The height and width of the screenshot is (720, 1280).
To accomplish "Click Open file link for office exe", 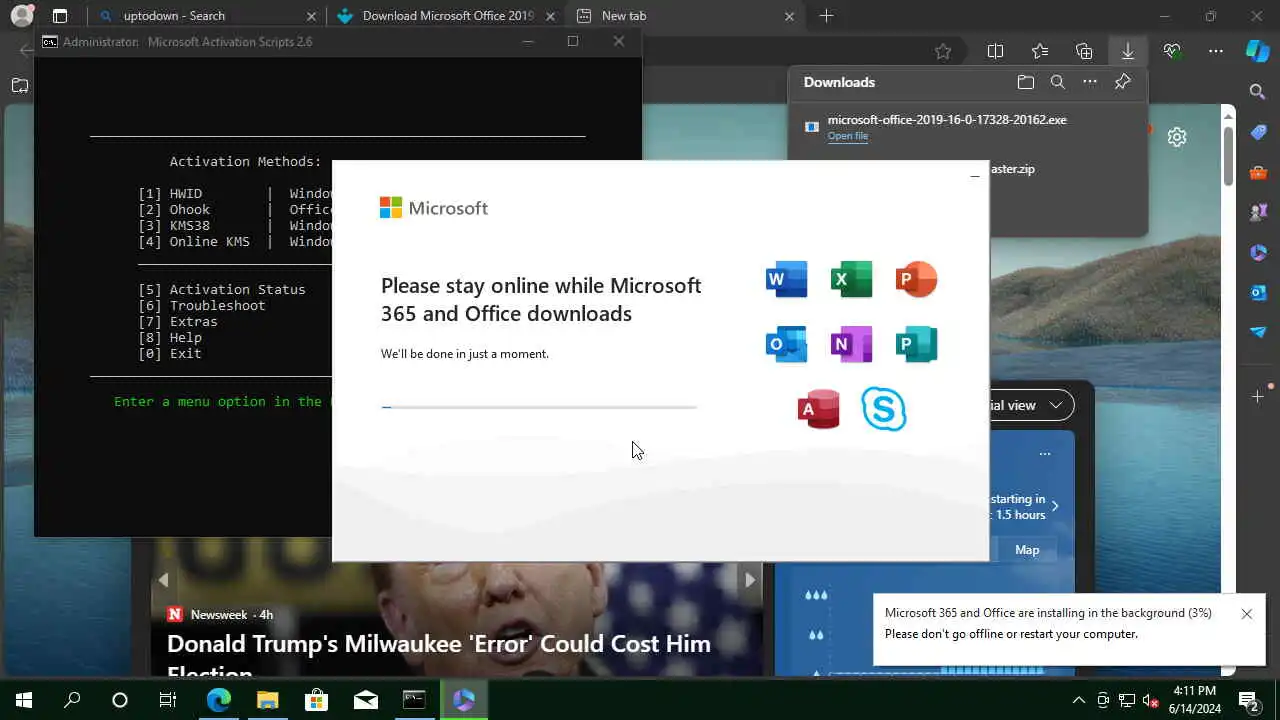I will click(x=847, y=136).
